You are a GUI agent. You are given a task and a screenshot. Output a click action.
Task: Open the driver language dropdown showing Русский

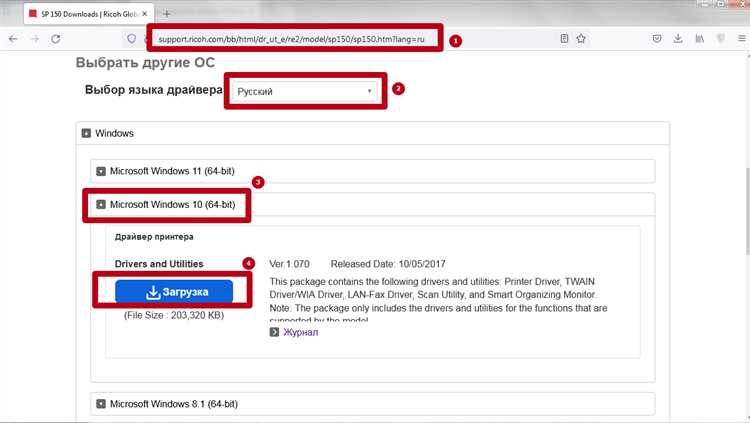point(305,91)
